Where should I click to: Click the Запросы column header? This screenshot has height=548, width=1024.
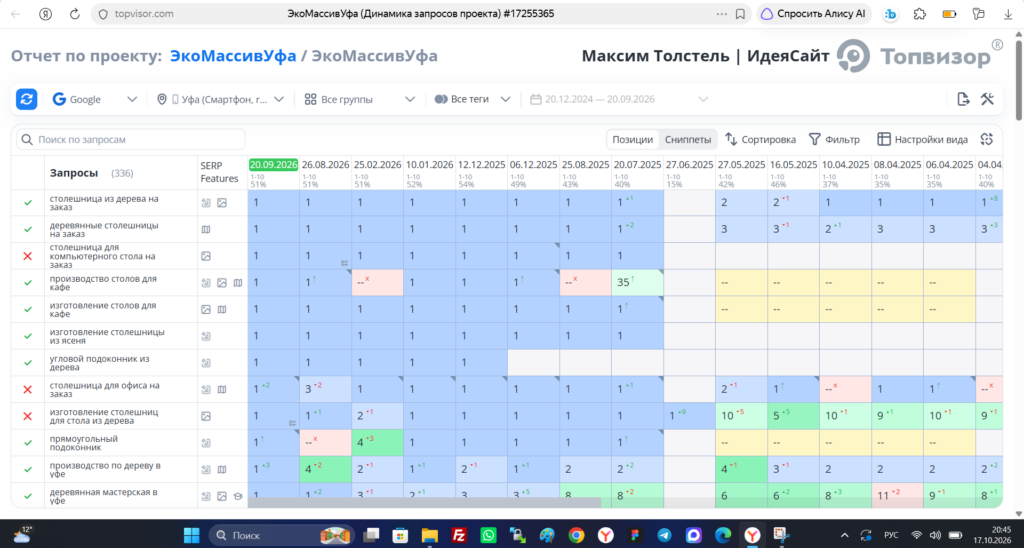coord(74,173)
